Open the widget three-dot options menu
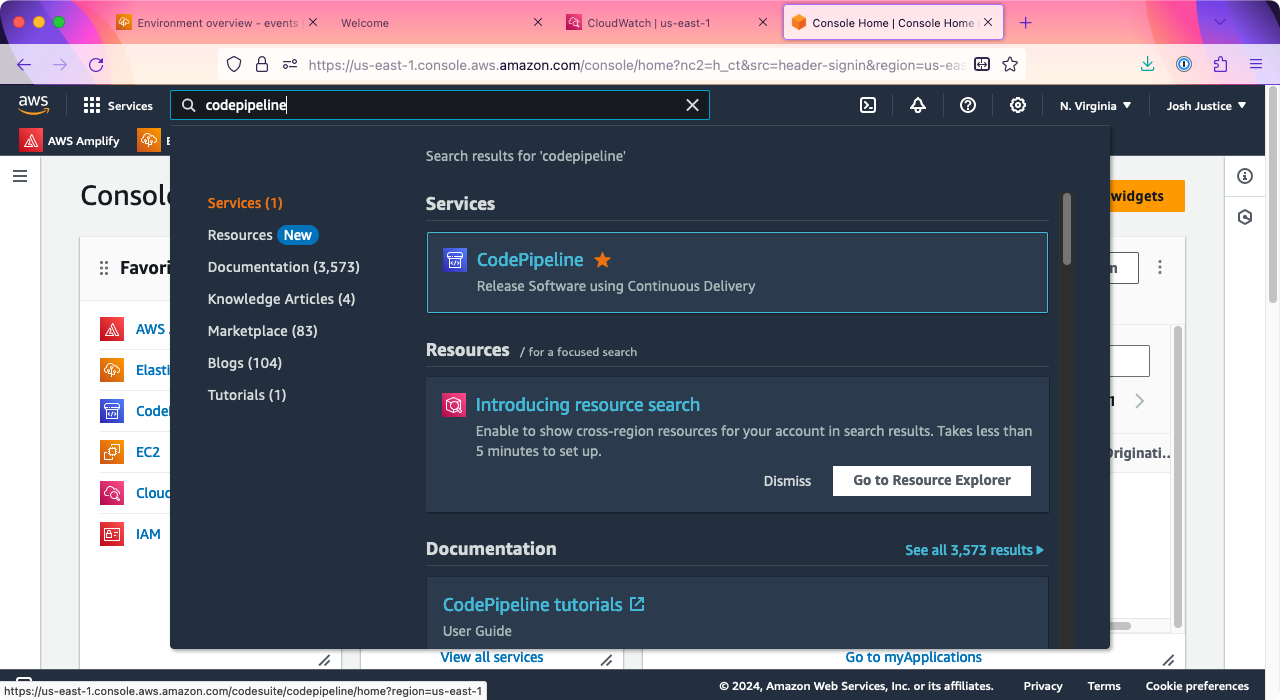 click(x=1160, y=268)
